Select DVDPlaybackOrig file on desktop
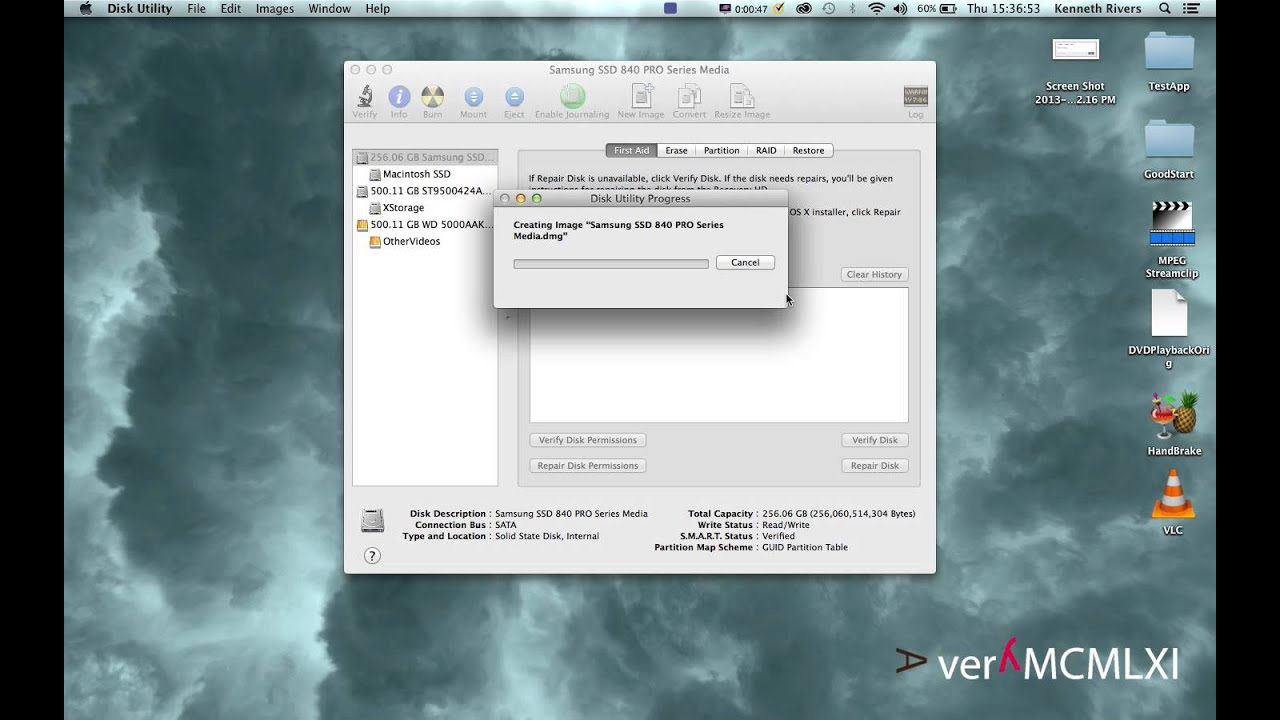This screenshot has height=720, width=1280. [1169, 329]
